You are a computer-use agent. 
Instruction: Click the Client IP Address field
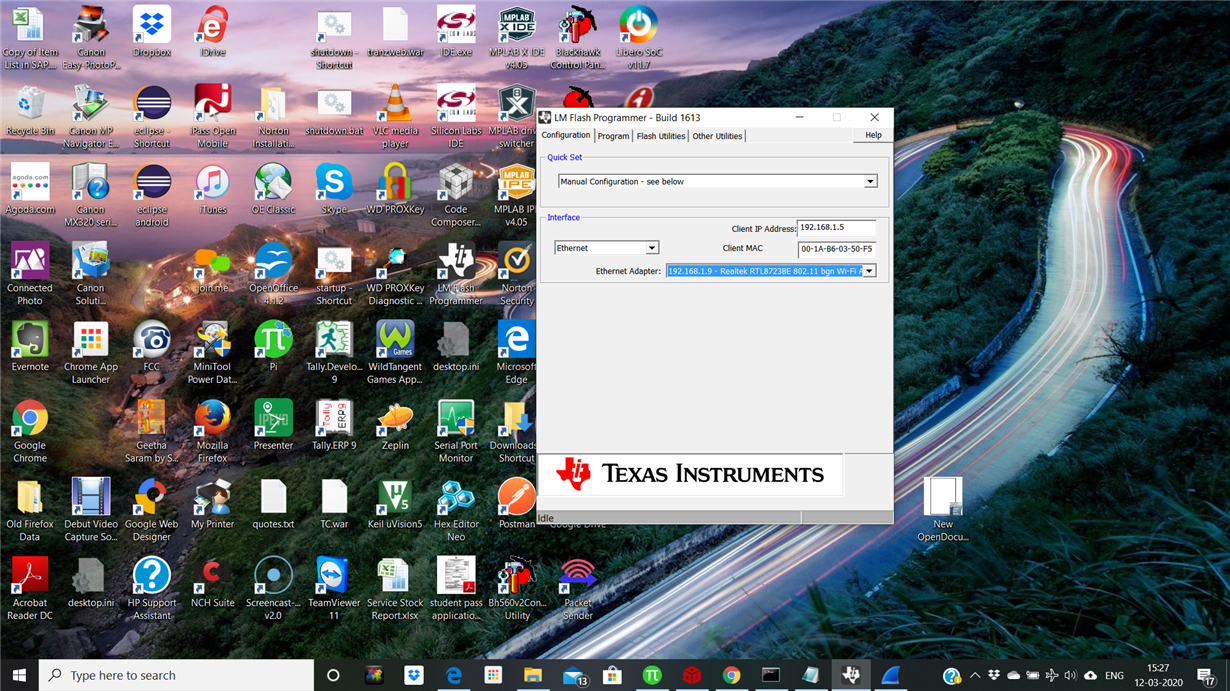click(836, 228)
